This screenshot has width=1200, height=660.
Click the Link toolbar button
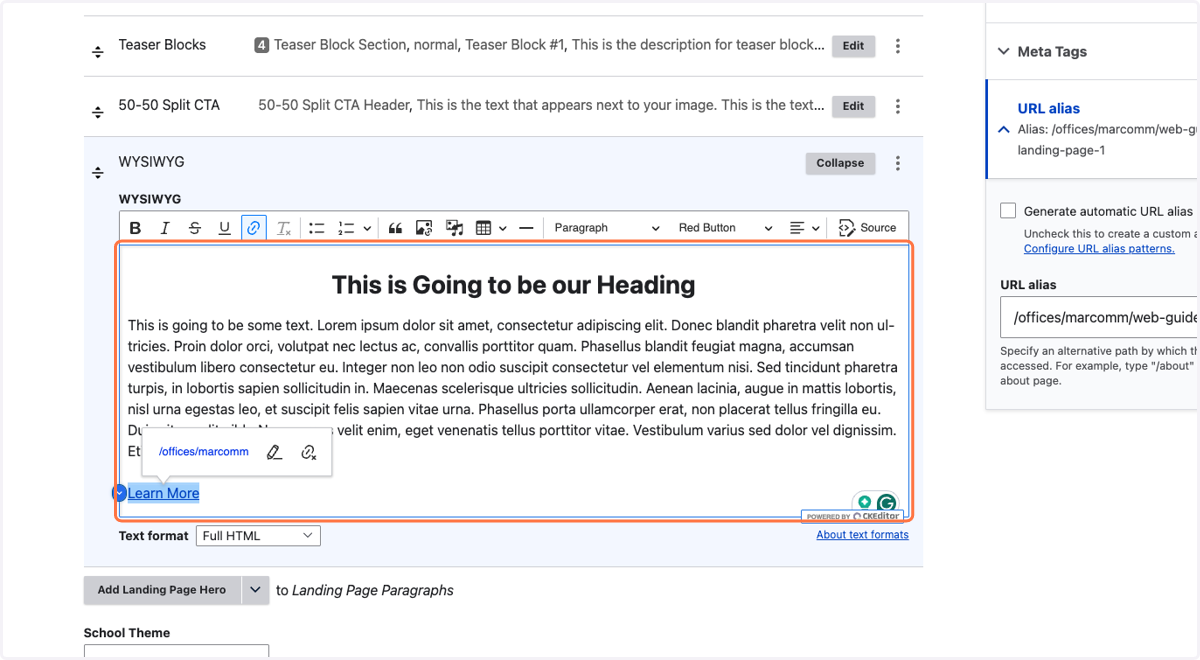point(254,228)
